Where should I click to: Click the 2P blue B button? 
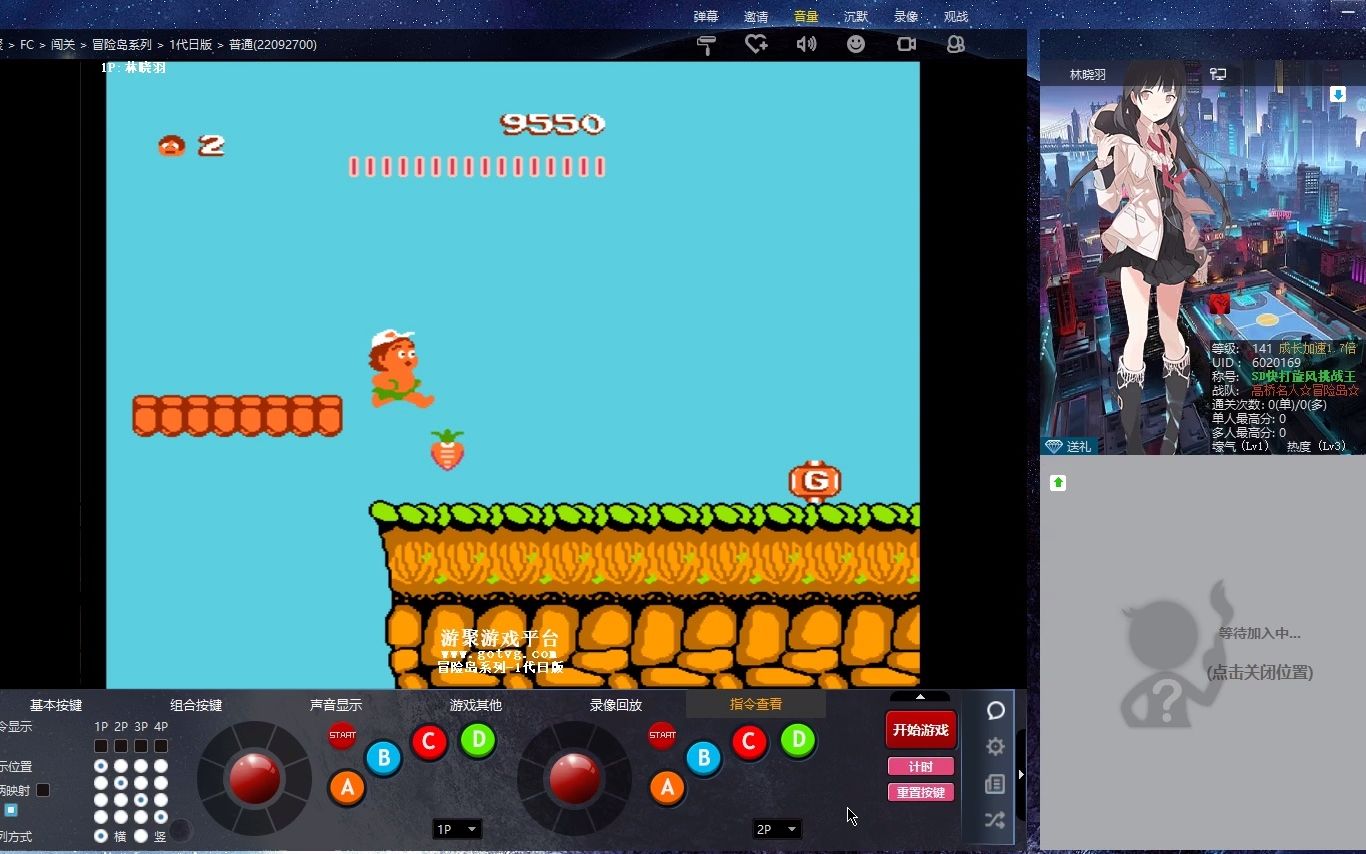click(703, 758)
